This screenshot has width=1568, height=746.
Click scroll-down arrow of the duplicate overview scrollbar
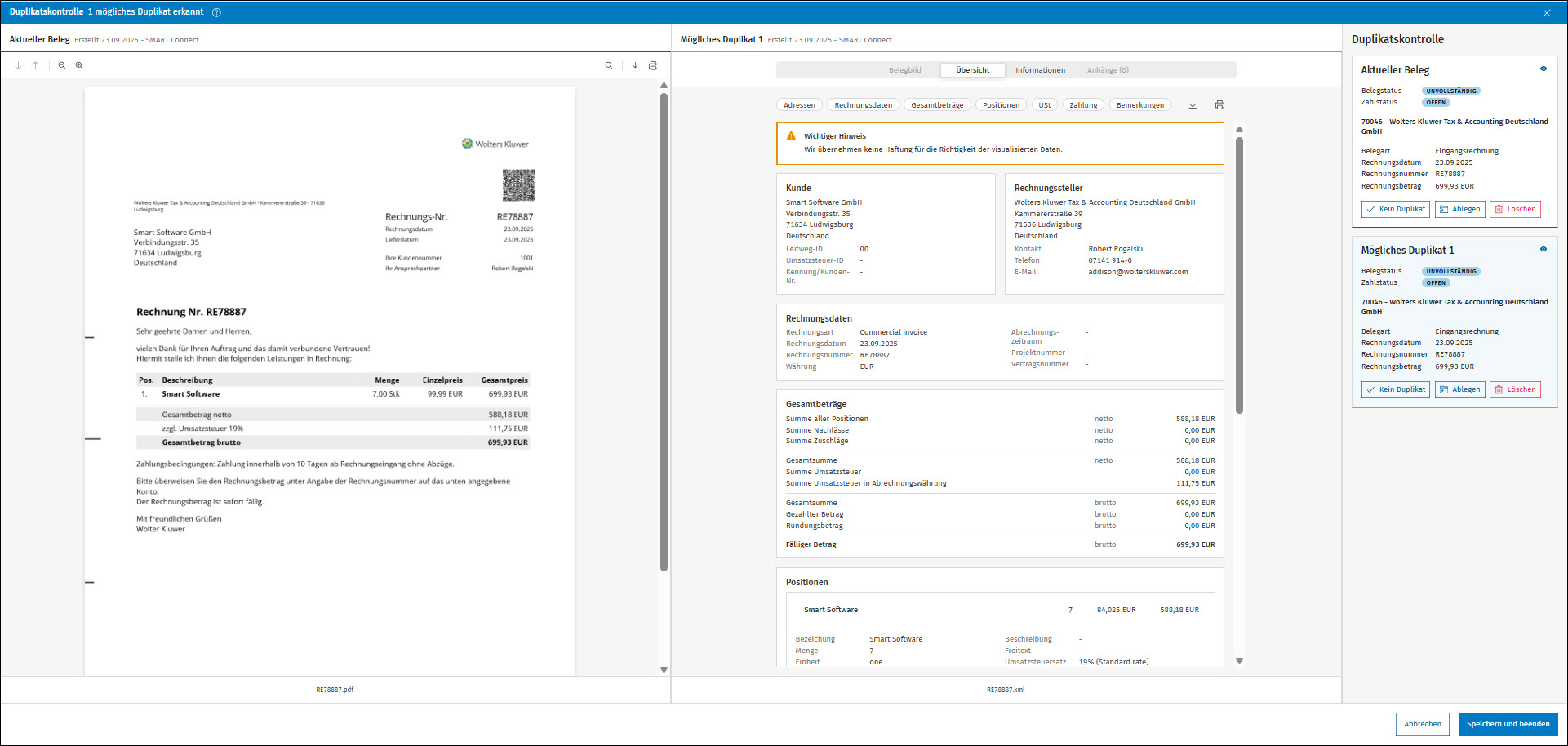[1239, 660]
